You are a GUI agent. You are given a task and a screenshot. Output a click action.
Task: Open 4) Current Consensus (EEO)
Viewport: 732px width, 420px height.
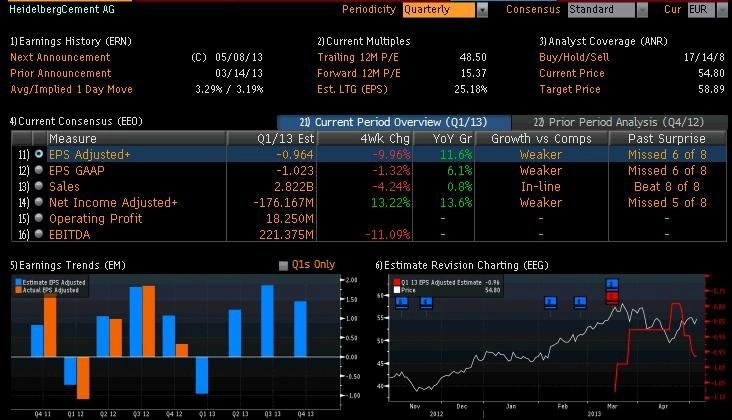tap(76, 121)
